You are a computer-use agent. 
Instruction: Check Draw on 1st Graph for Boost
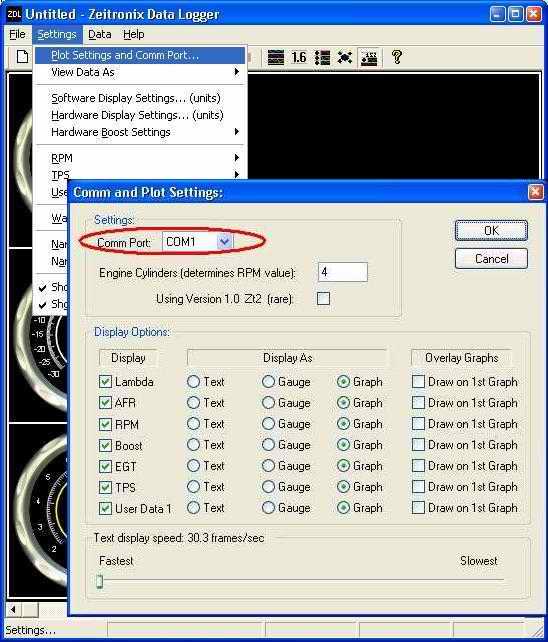coord(418,445)
